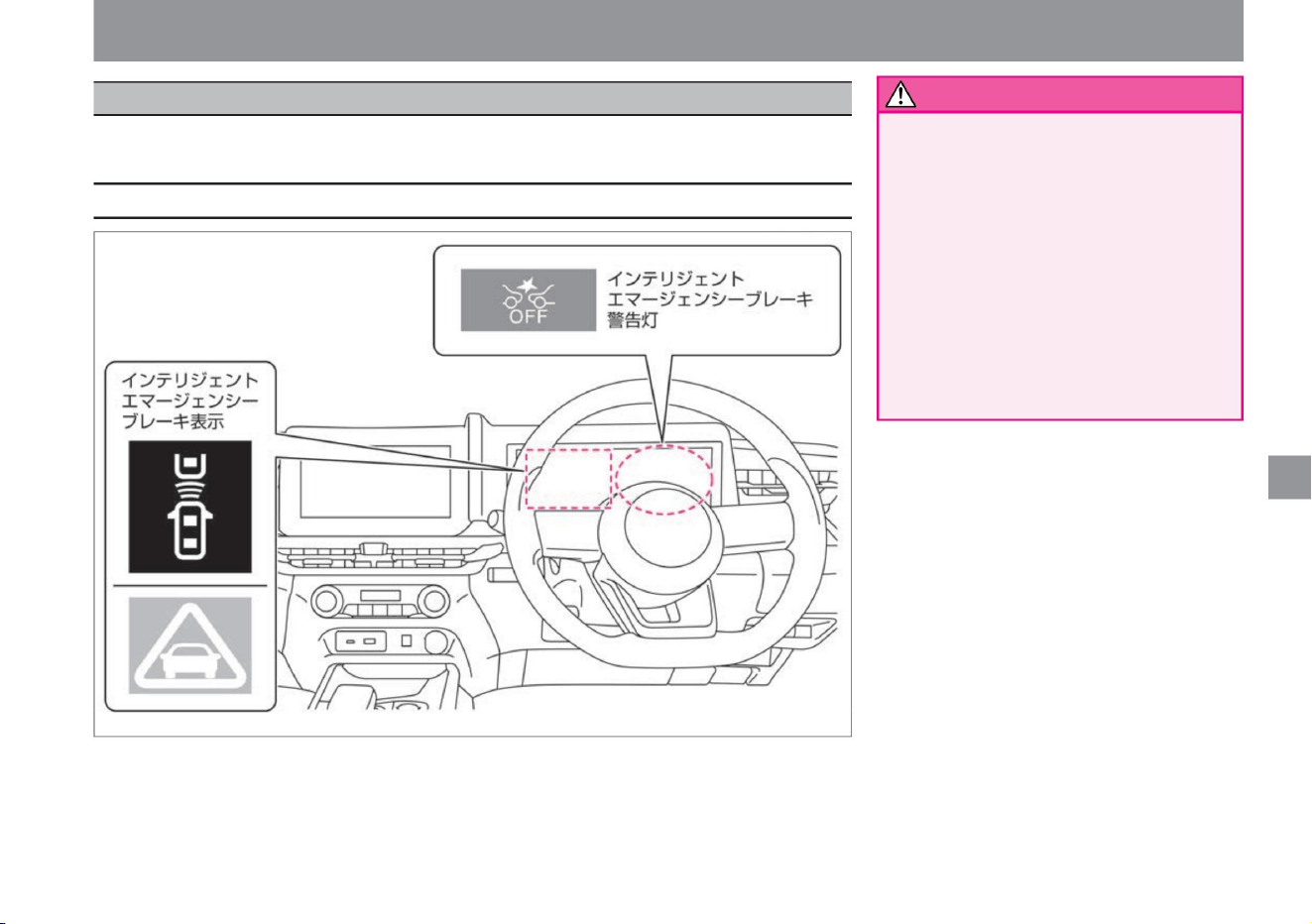The image size is (1312, 924).
Task: Click the warning triangle icon in pink header
Action: pos(900,95)
